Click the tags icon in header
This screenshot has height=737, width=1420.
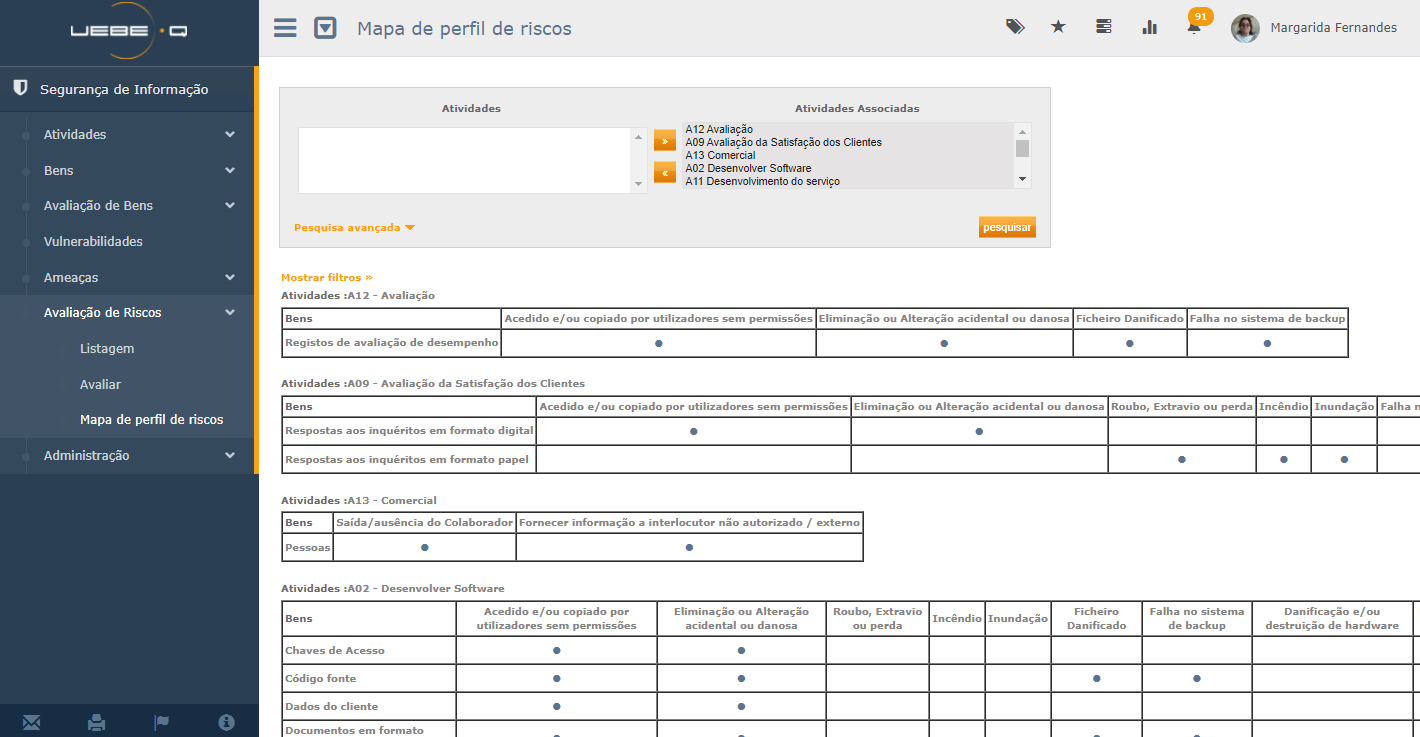[x=1015, y=27]
